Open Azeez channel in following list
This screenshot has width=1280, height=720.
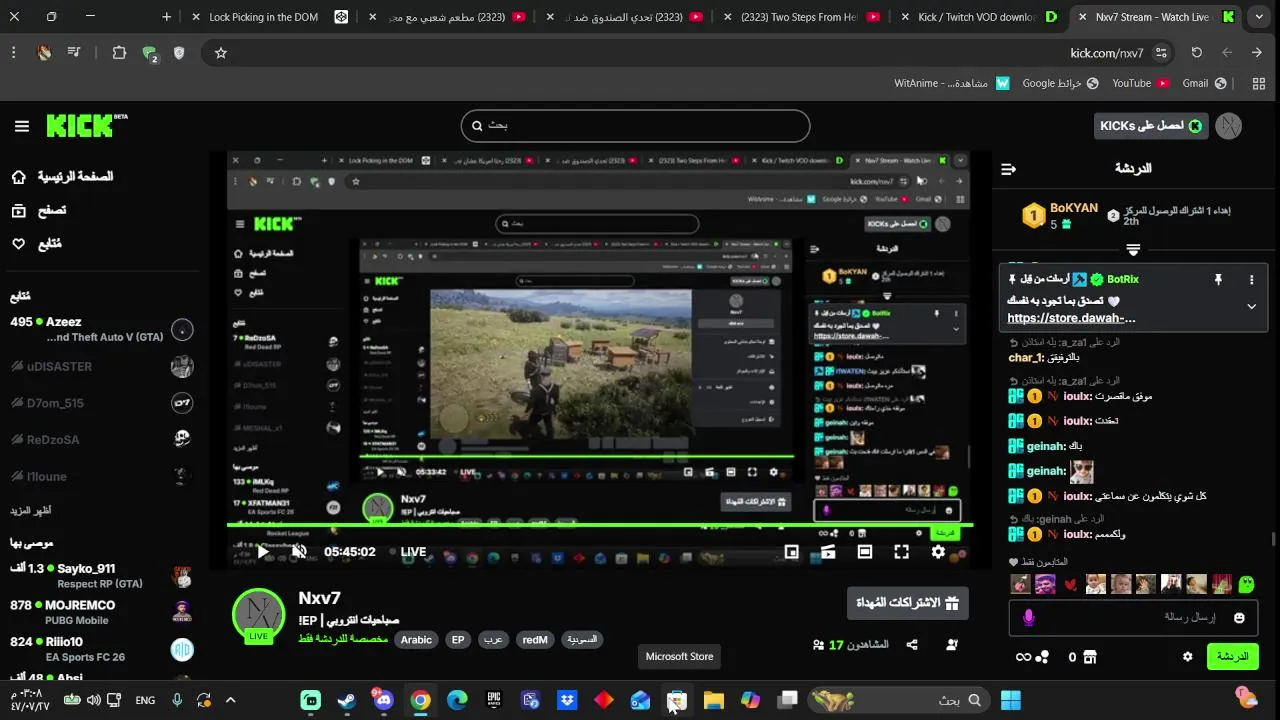pos(100,329)
